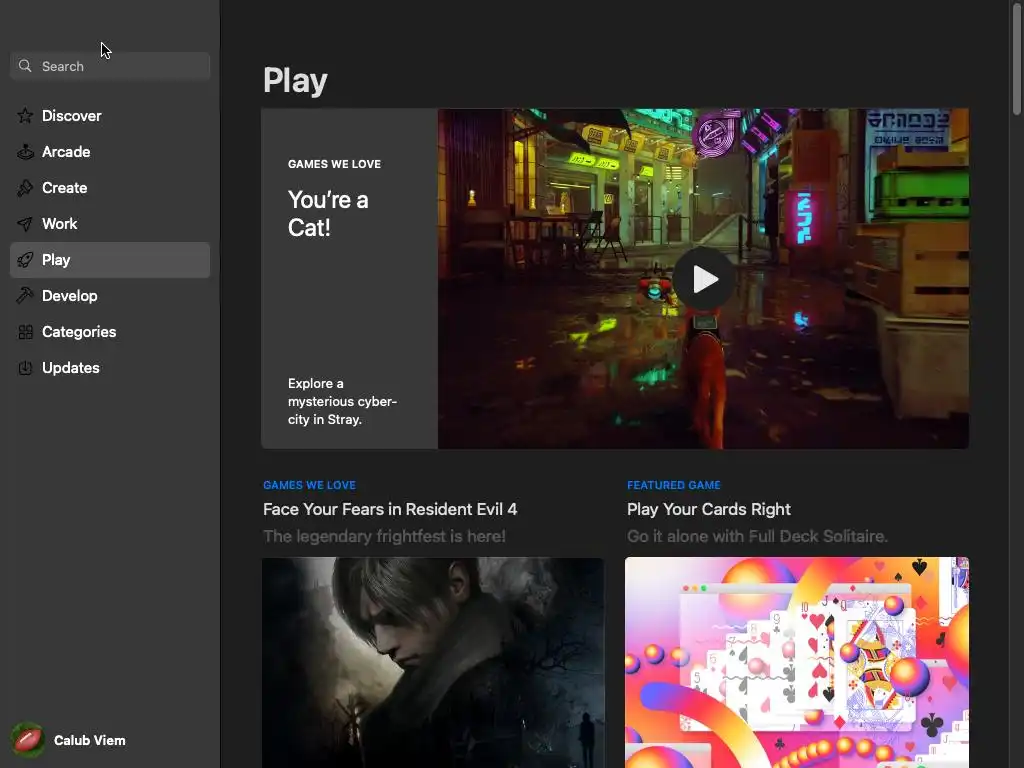Open the Play Your Cards Right story
Screen dimensions: 1024x768
(x=709, y=509)
